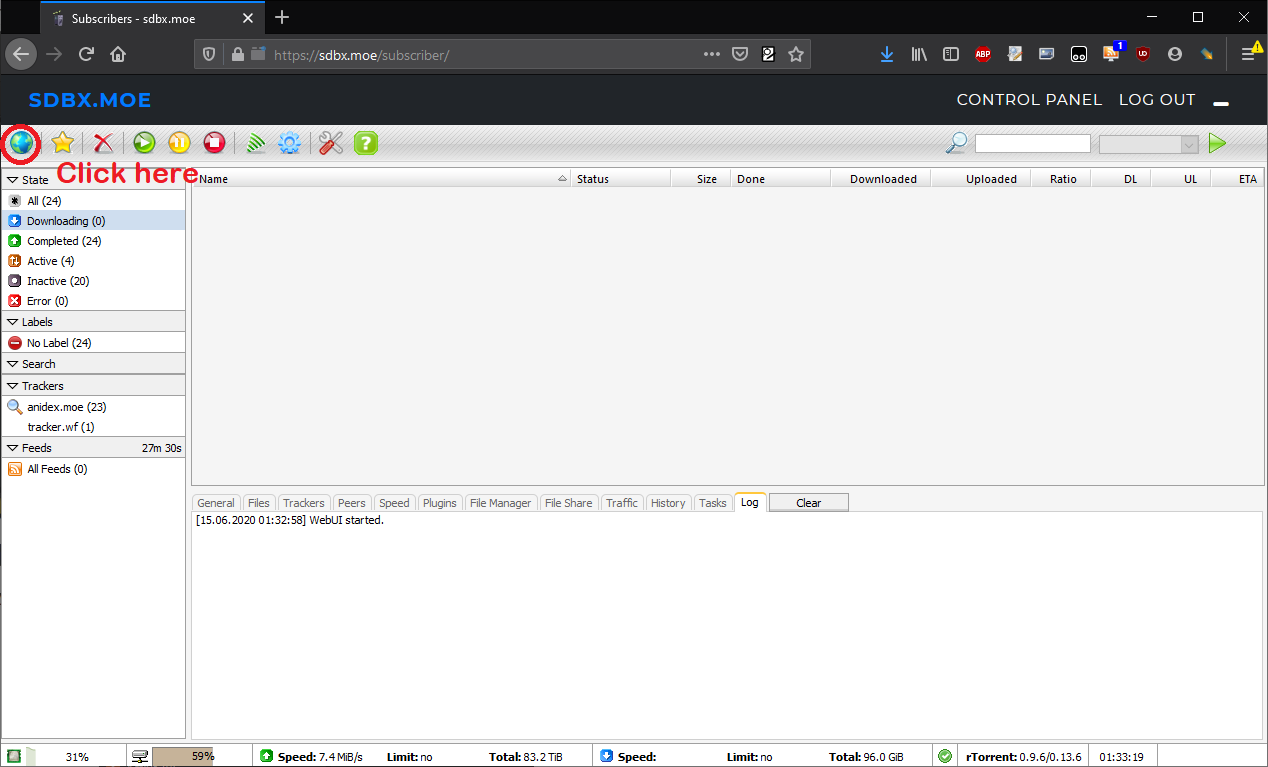
Task: Switch to the Trackers tab
Action: point(304,503)
